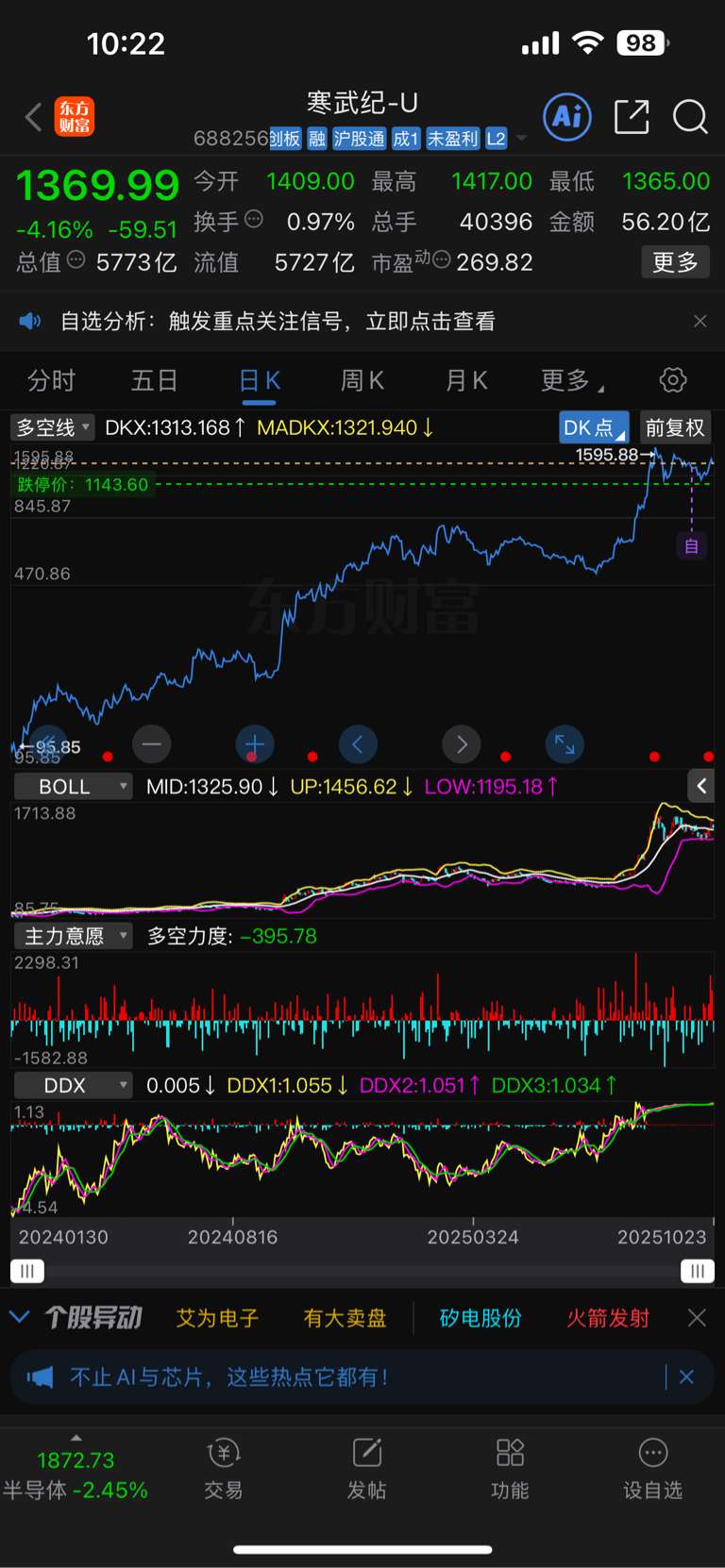Zoom in chart with plus button
This screenshot has width=725, height=1568.
click(255, 744)
